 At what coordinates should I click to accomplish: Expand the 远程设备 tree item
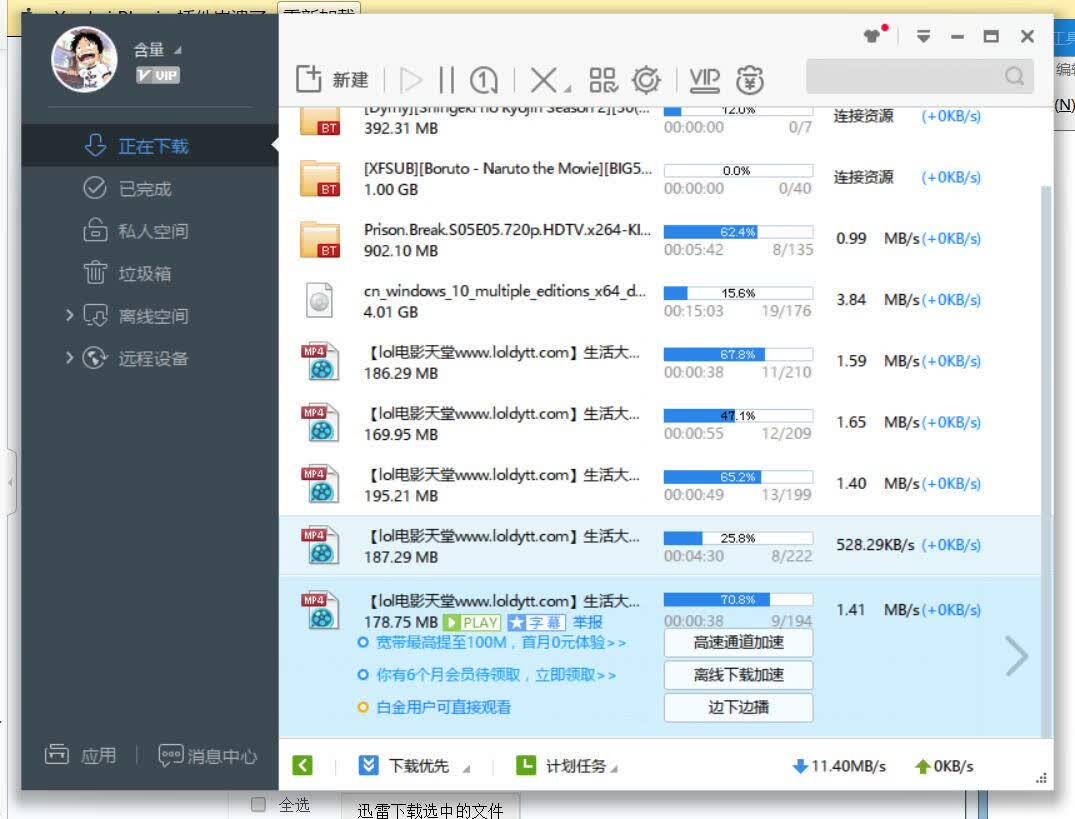tap(69, 358)
